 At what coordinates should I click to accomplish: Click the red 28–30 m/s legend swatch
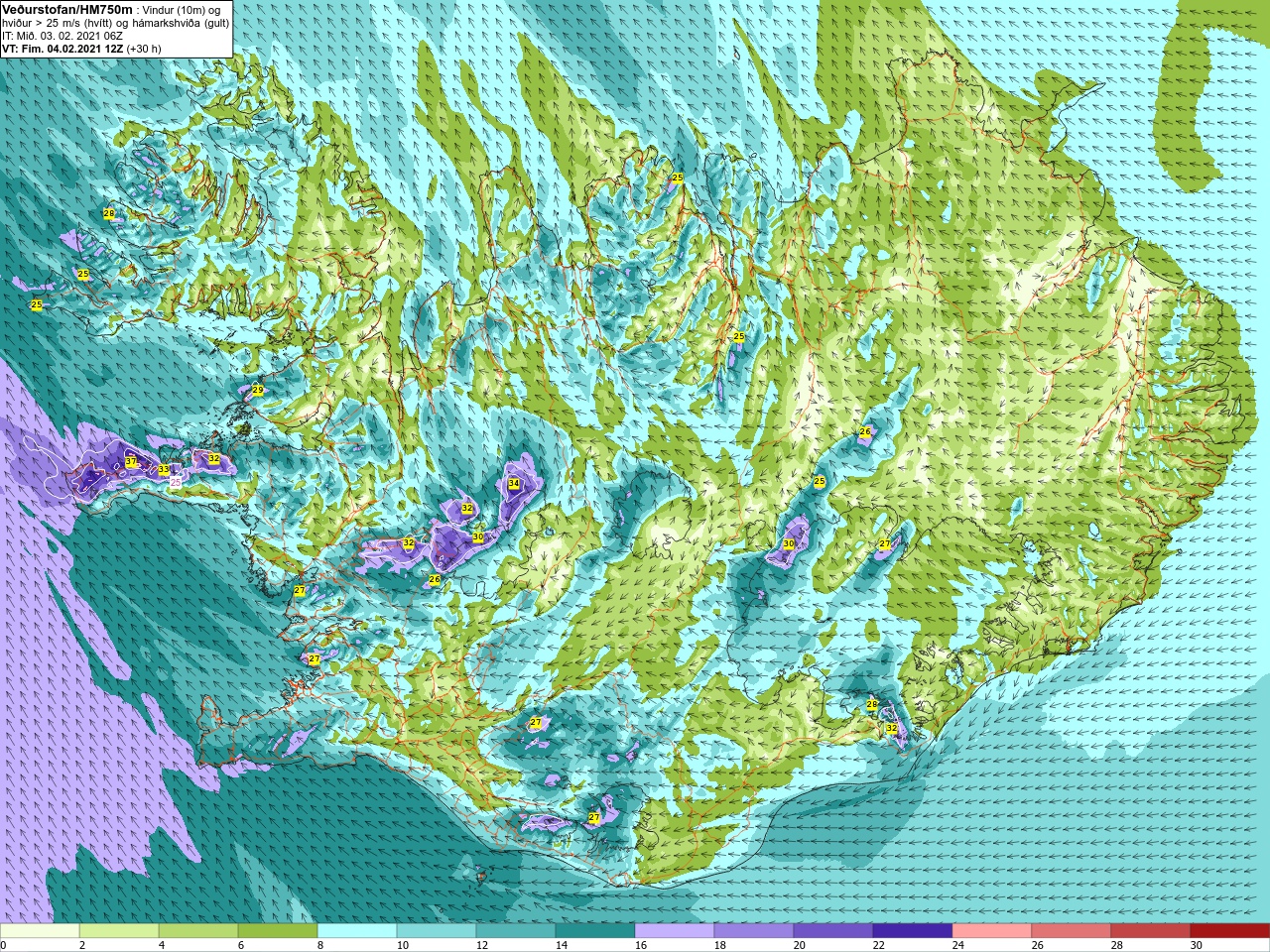click(1151, 931)
